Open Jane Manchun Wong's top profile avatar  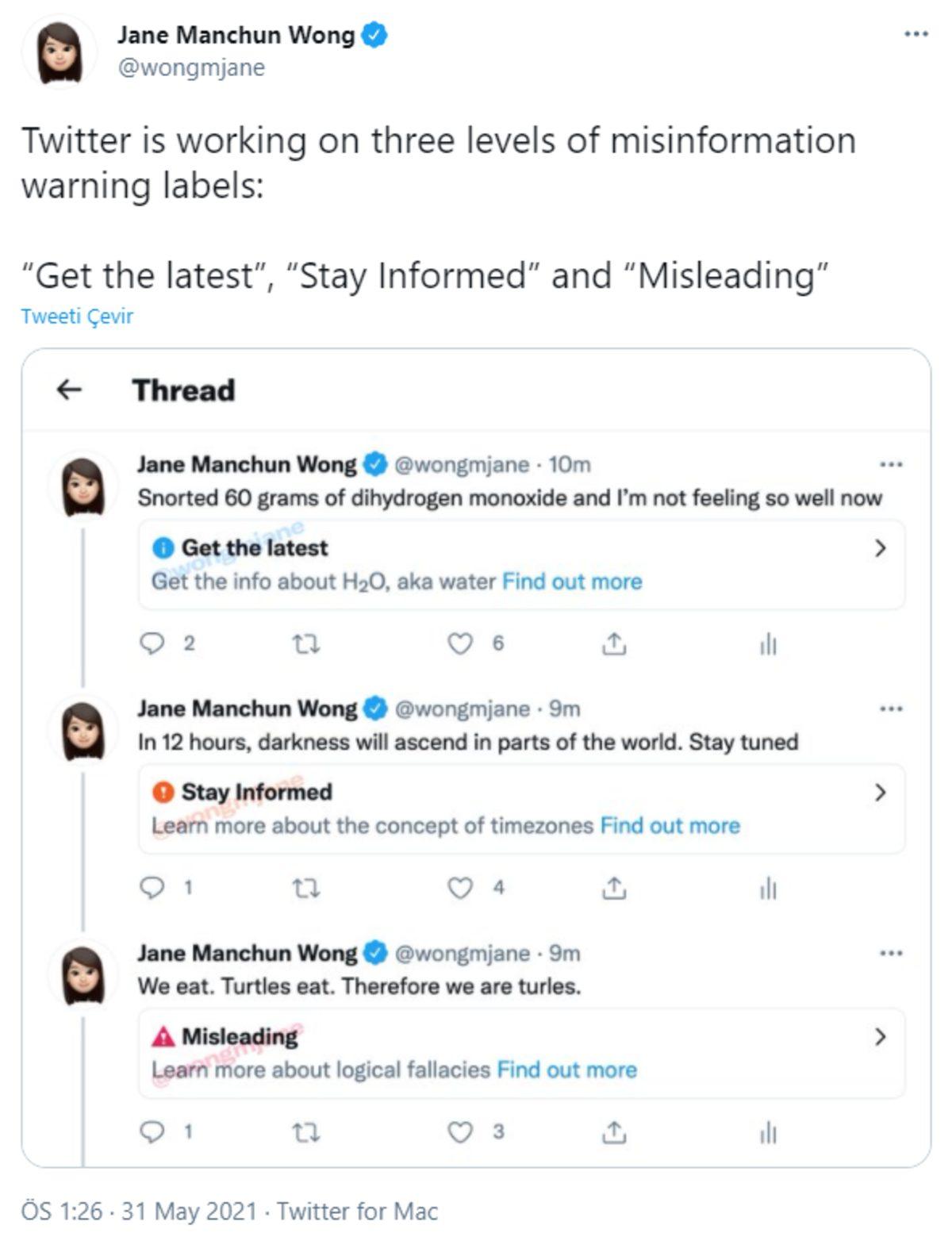[61, 52]
